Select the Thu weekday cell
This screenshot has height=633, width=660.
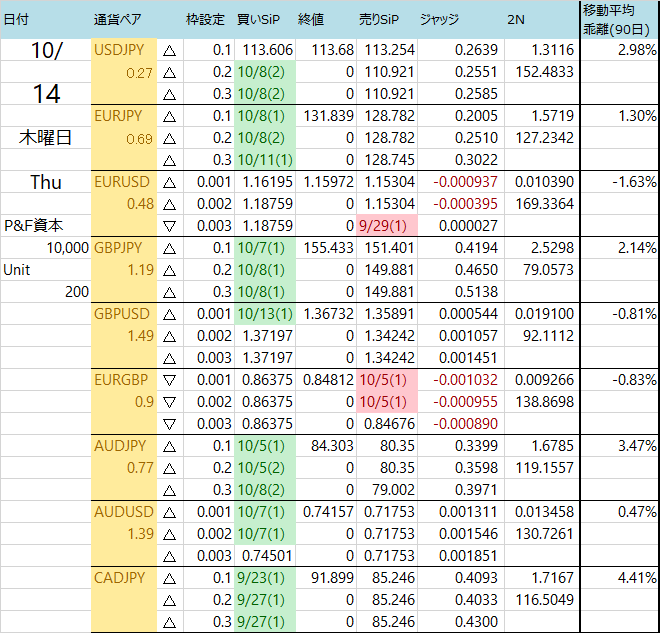[45, 182]
